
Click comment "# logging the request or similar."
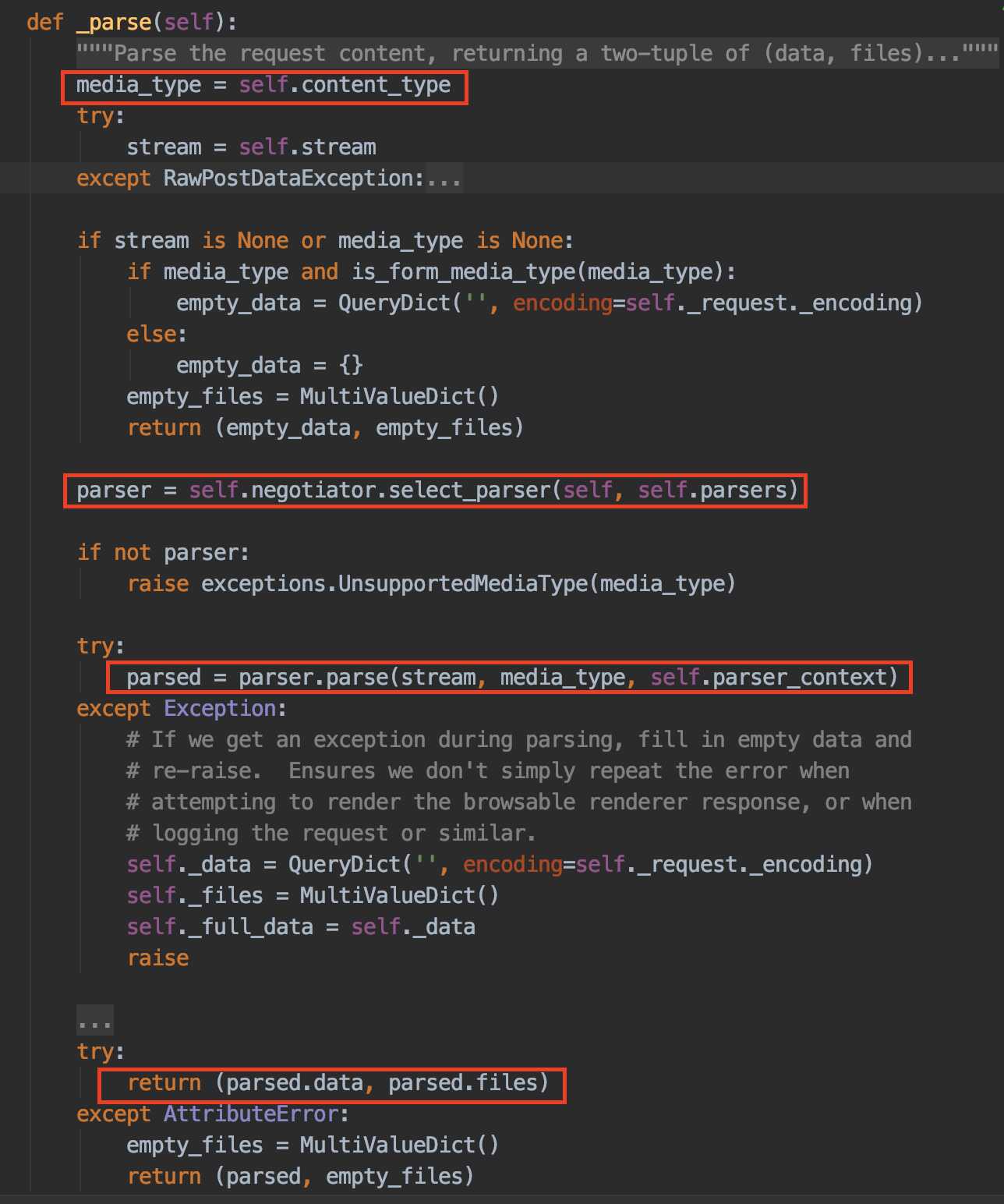(331, 834)
